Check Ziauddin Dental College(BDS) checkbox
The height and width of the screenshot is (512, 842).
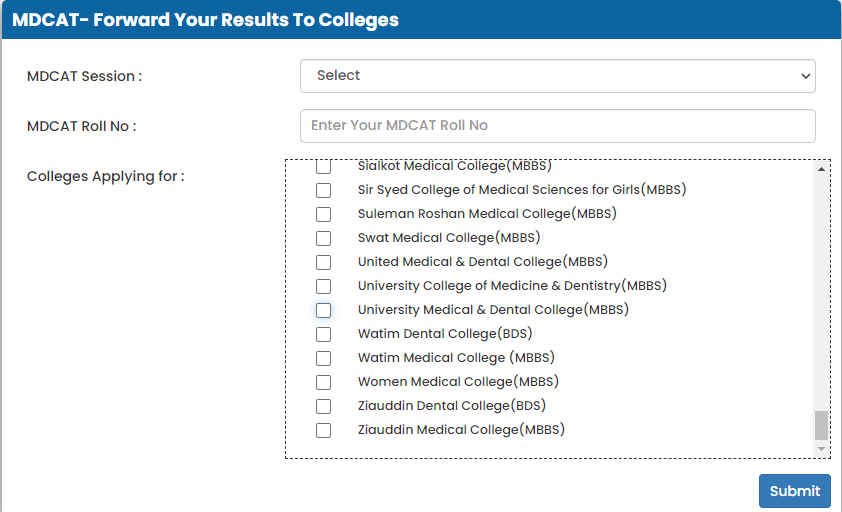[x=323, y=406]
